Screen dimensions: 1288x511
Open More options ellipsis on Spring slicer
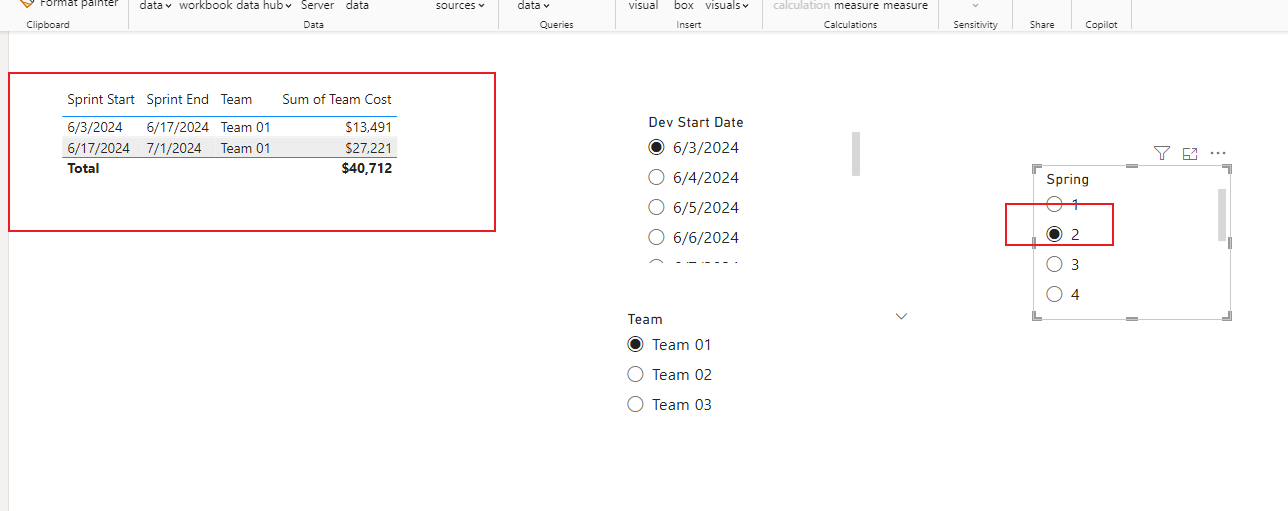click(x=1218, y=153)
